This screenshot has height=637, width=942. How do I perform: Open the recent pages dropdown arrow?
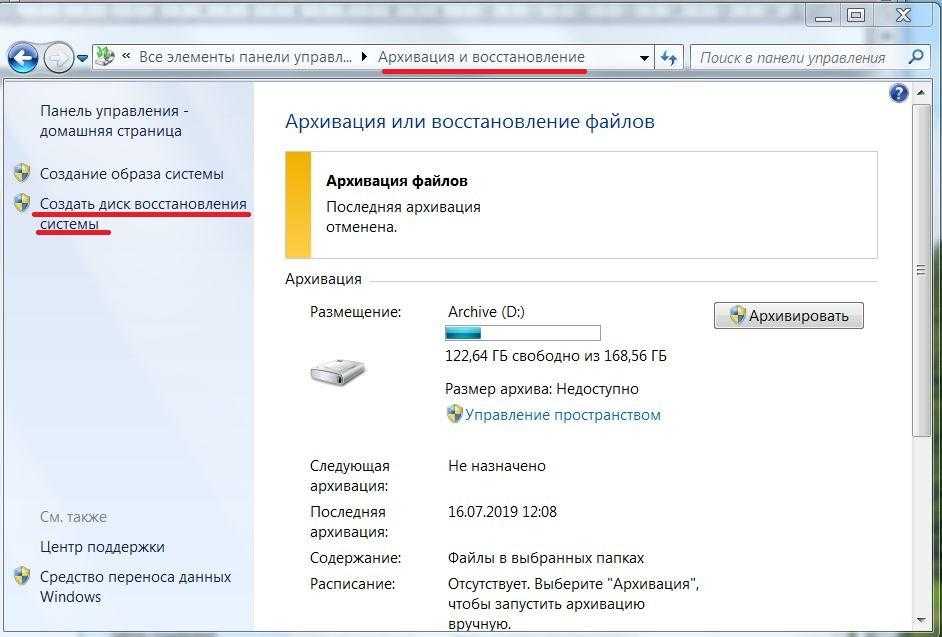pos(82,59)
